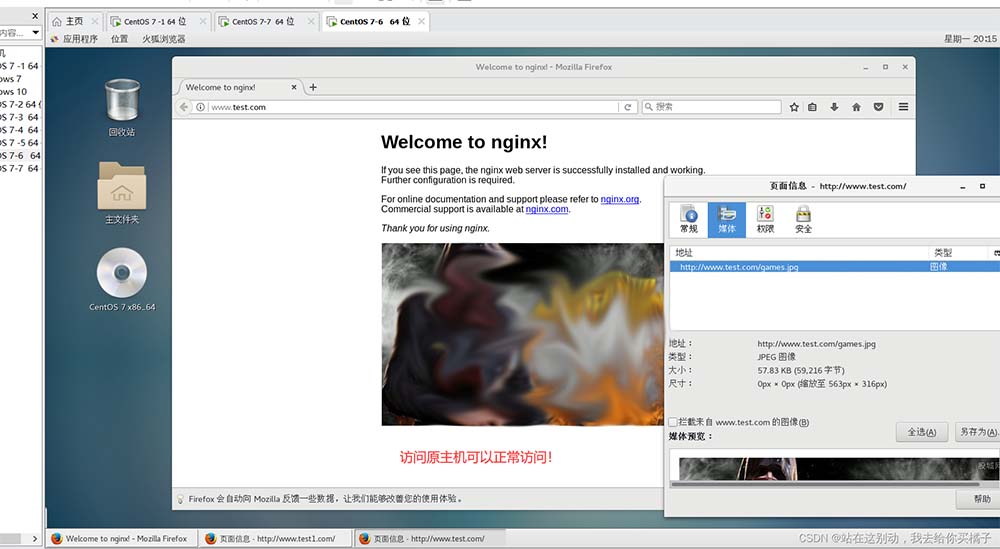
Task: Click the 全选 select all button
Action: coord(921,432)
